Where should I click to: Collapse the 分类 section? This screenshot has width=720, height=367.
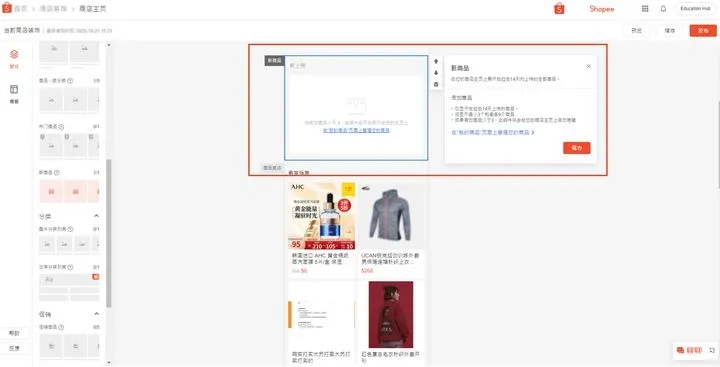pos(96,216)
